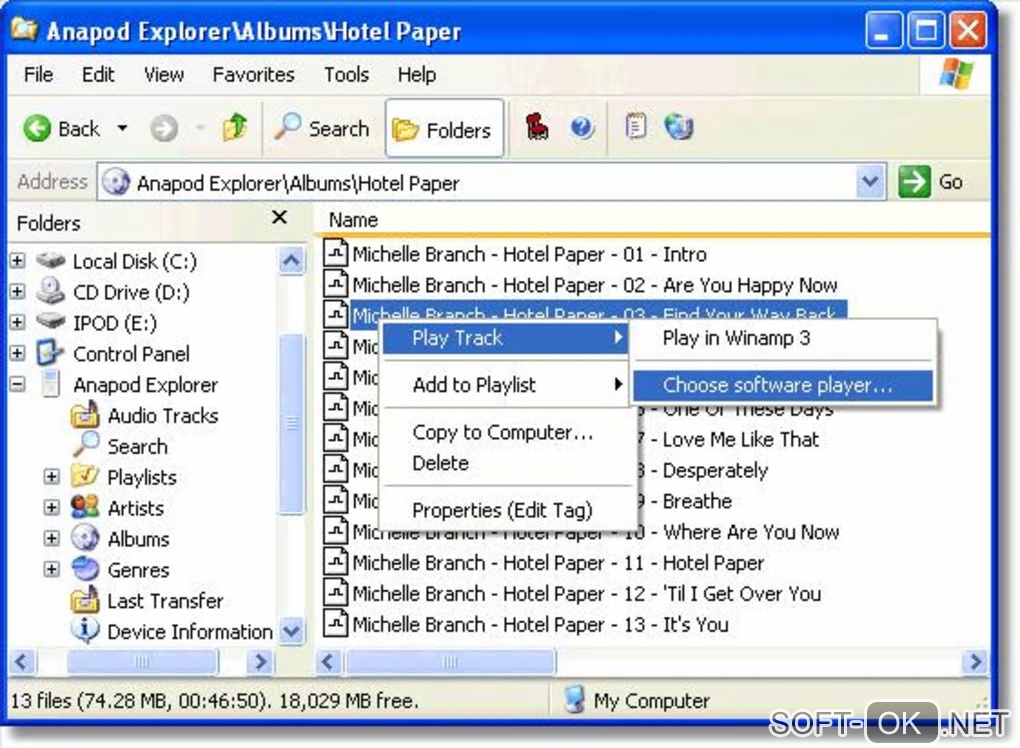Expand CD Drive (D:) tree node
1020x748 pixels.
tap(18, 291)
